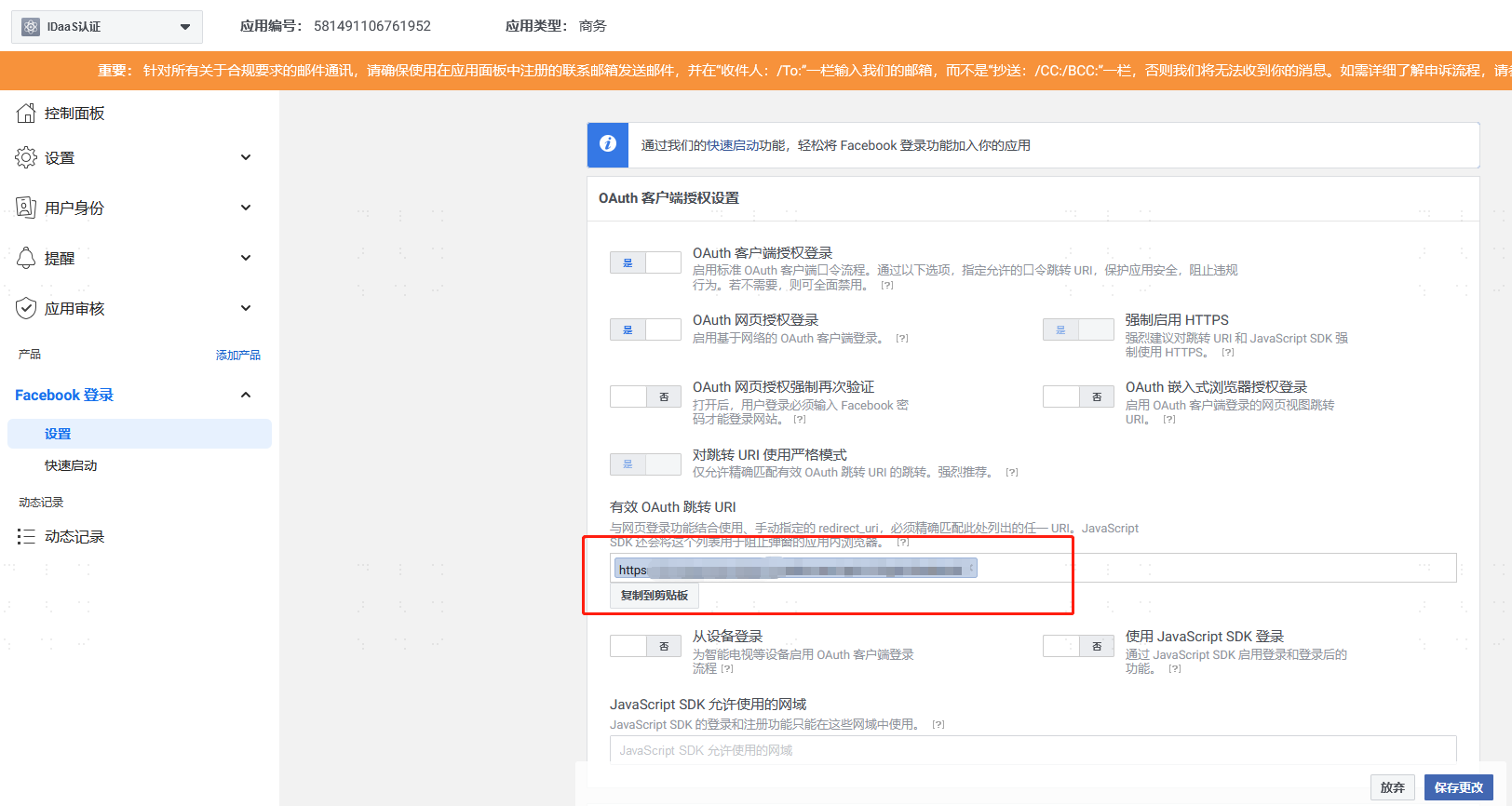Click the 设置 gear icon in sidebar
Viewport: 1512px width, 806px height.
tap(26, 157)
